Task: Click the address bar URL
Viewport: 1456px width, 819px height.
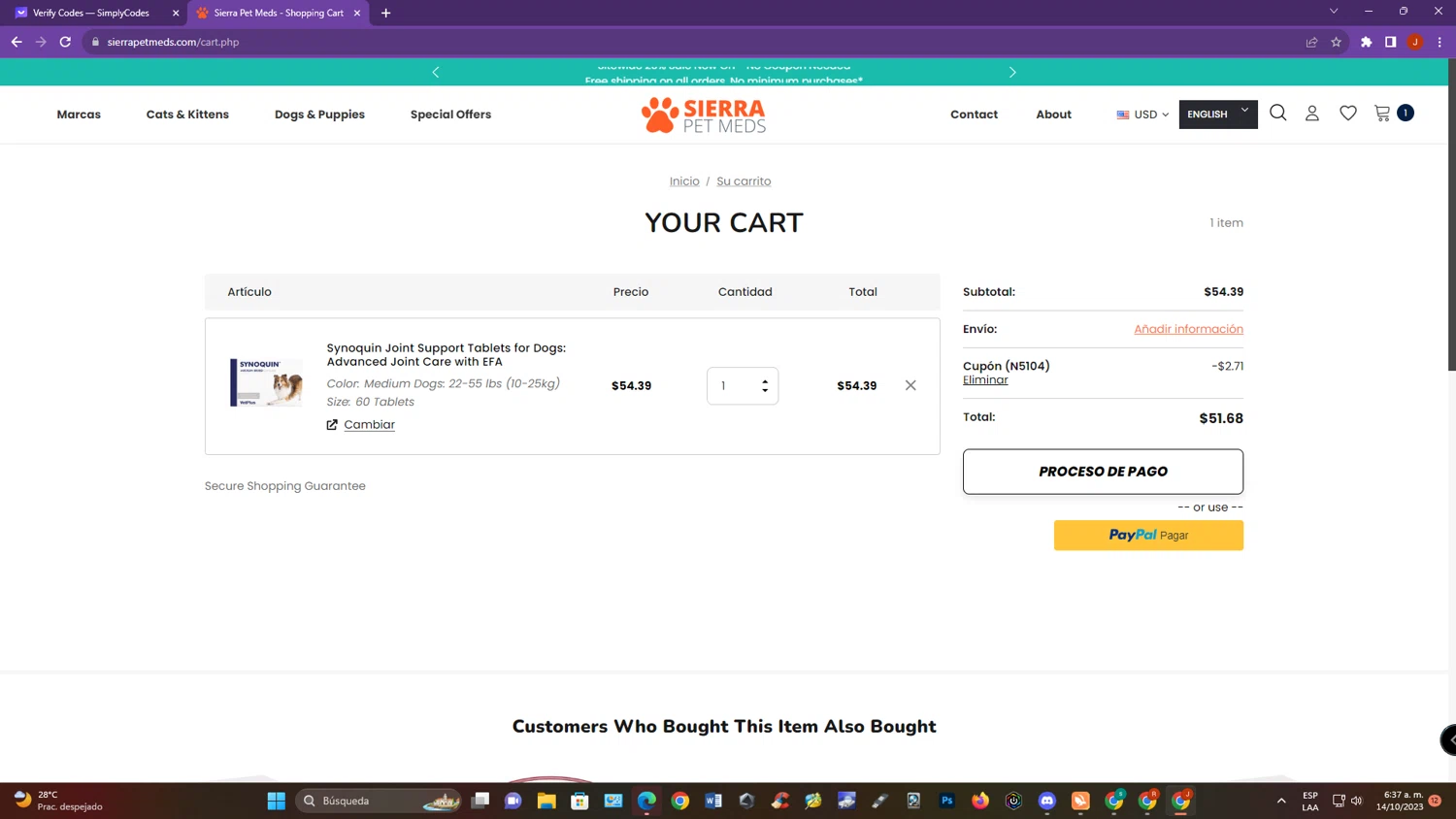Action: pyautogui.click(x=173, y=42)
